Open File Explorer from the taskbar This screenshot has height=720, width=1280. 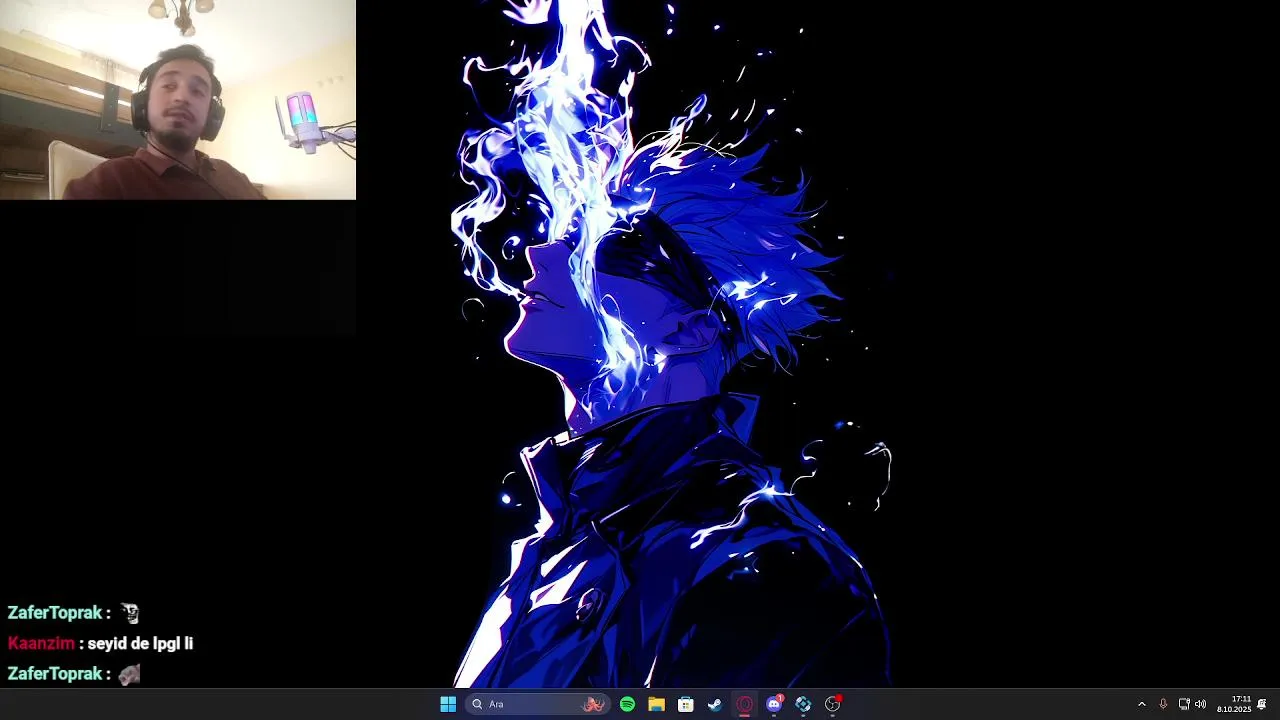pos(656,704)
